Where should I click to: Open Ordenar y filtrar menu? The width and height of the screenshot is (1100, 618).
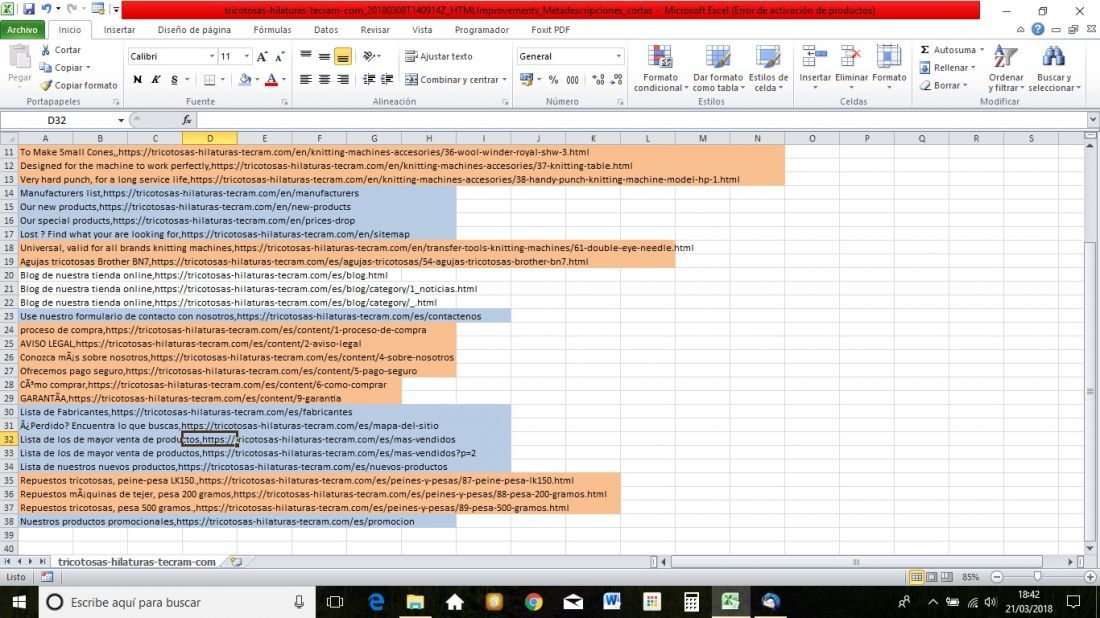(1006, 68)
